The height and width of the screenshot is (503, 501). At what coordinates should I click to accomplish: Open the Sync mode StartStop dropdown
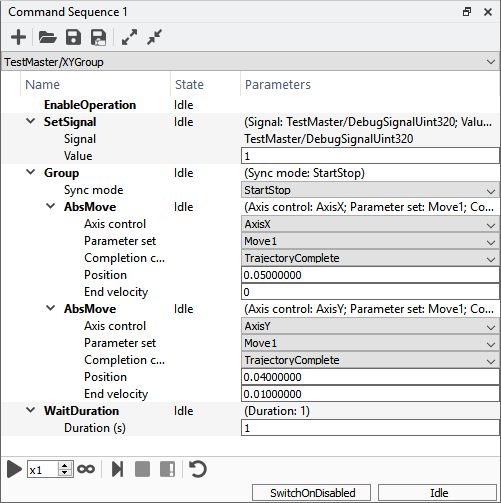pos(370,190)
